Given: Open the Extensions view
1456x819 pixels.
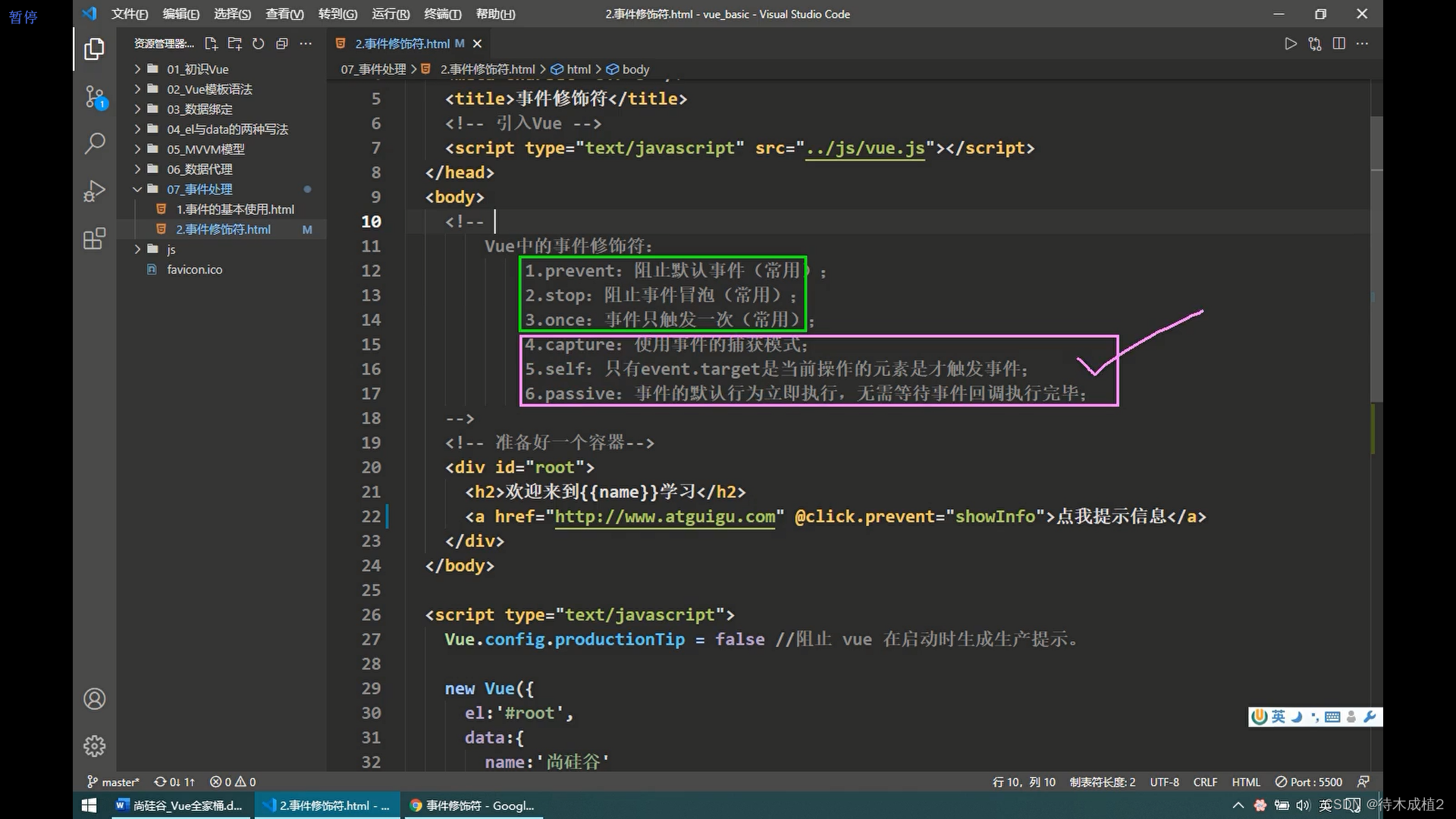Looking at the screenshot, I should click(94, 239).
